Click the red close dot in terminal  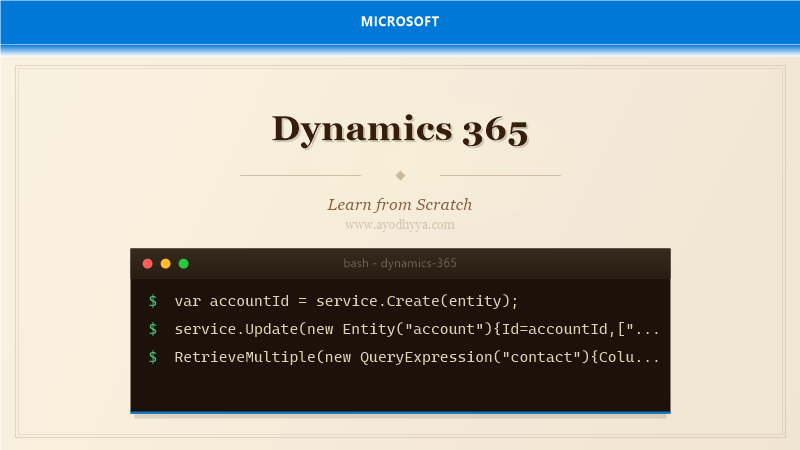[x=147, y=263]
